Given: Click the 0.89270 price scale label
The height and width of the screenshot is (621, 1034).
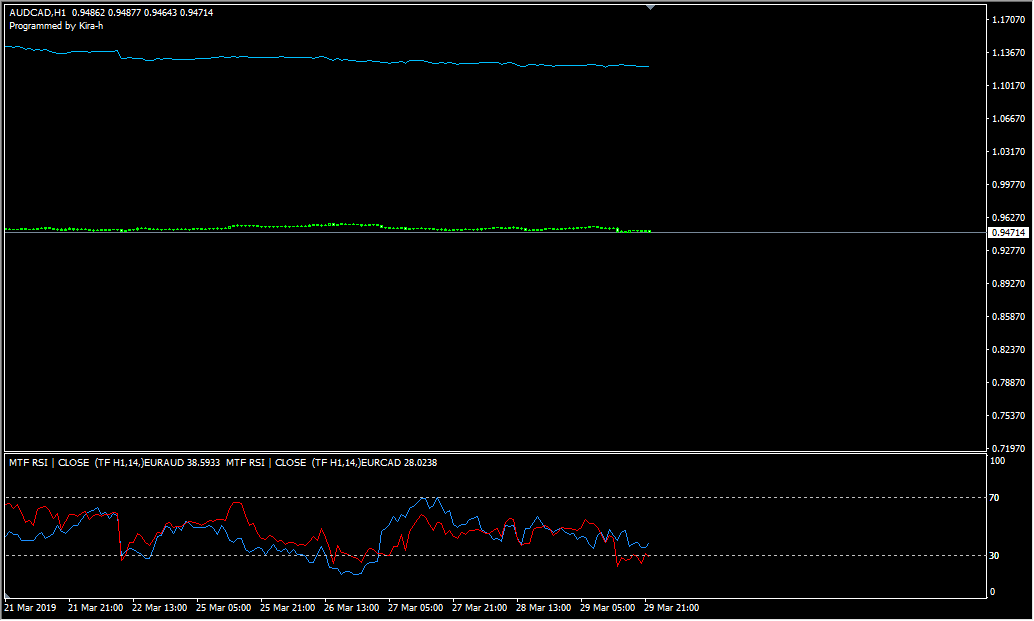Looking at the screenshot, I should pyautogui.click(x=1008, y=283).
